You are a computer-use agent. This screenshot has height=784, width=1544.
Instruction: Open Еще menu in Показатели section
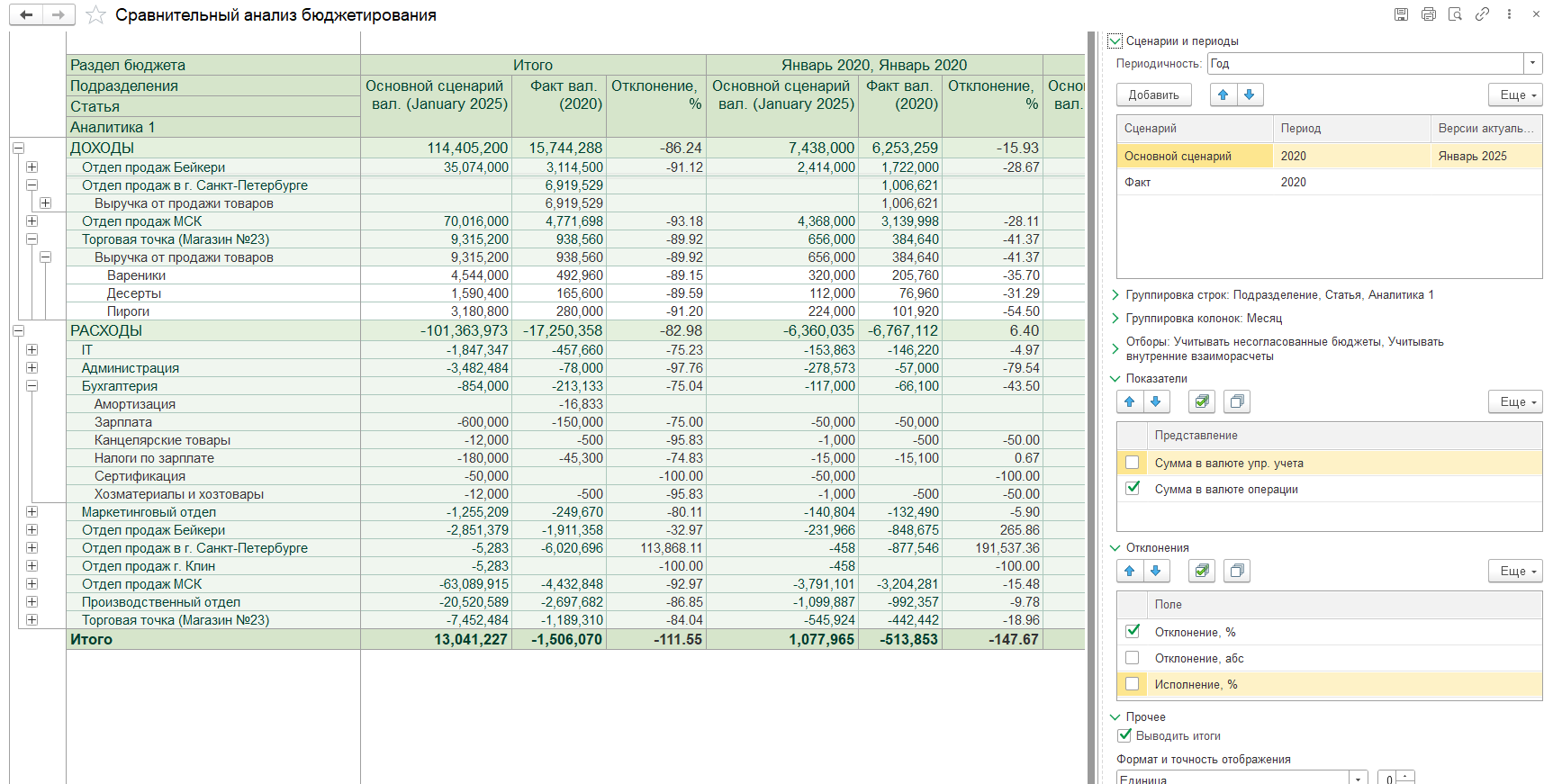click(1515, 401)
